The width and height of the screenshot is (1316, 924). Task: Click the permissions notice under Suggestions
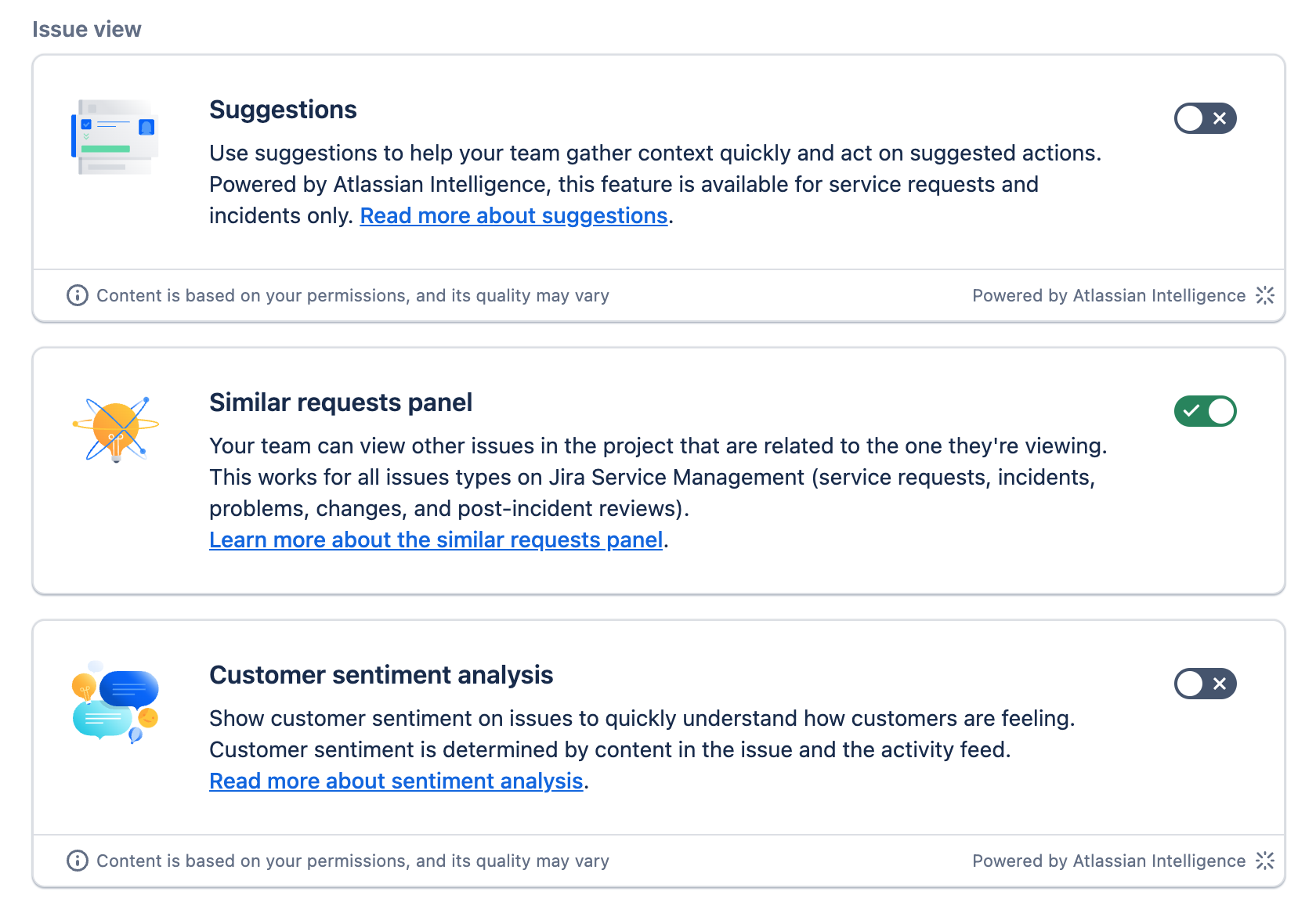tap(352, 295)
